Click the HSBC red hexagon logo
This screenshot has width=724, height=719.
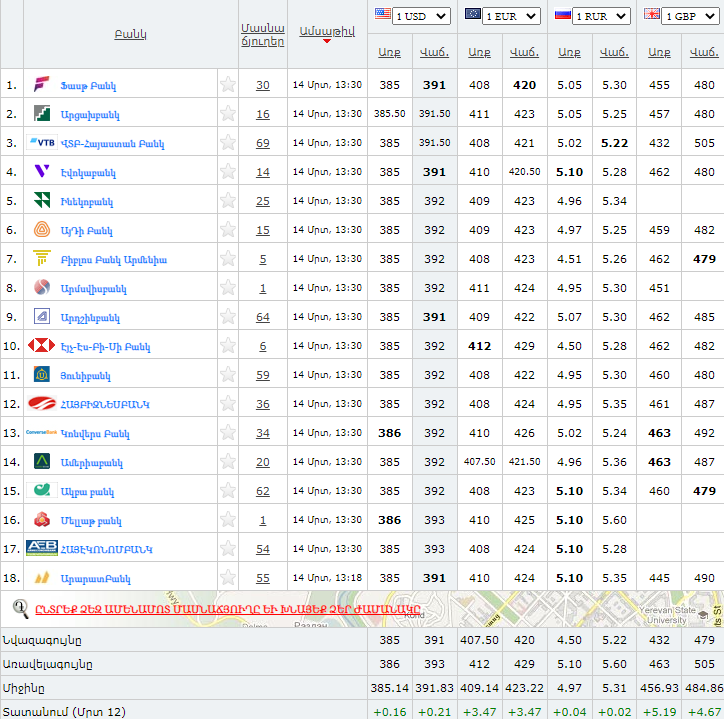click(42, 345)
